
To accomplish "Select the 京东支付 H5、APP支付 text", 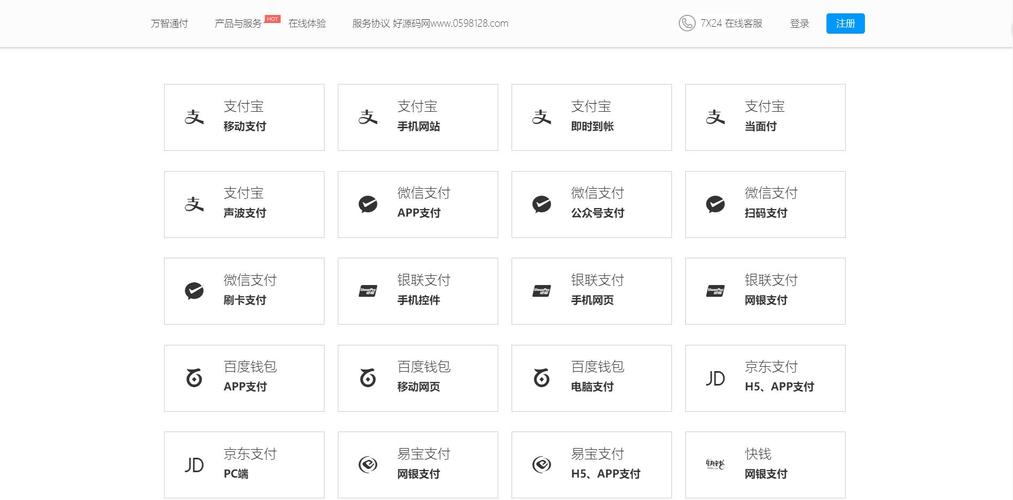I will (779, 377).
